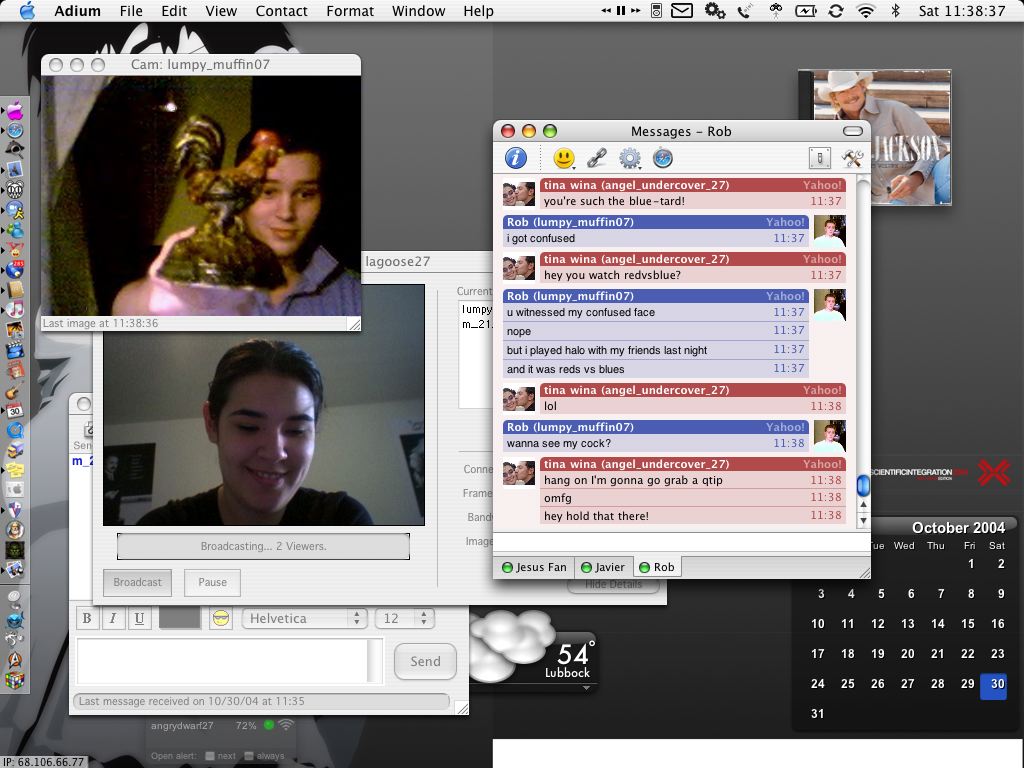The image size is (1024, 768).
Task: Click the gear actions icon in Messages toolbar
Action: click(x=630, y=158)
